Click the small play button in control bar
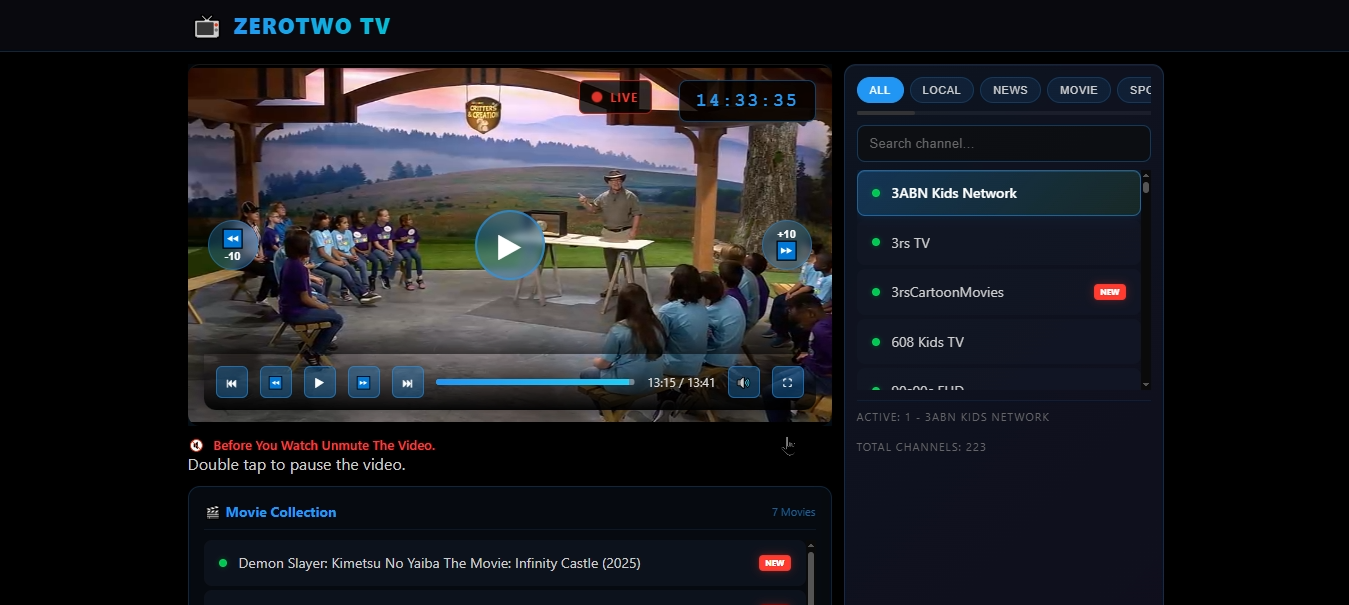 click(320, 382)
